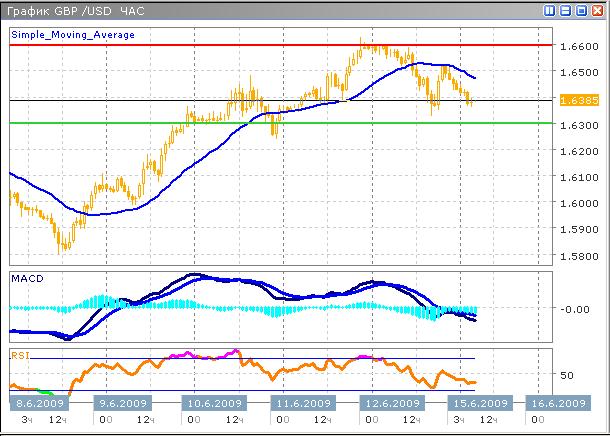Select the MACD indicator label

(x=27, y=277)
